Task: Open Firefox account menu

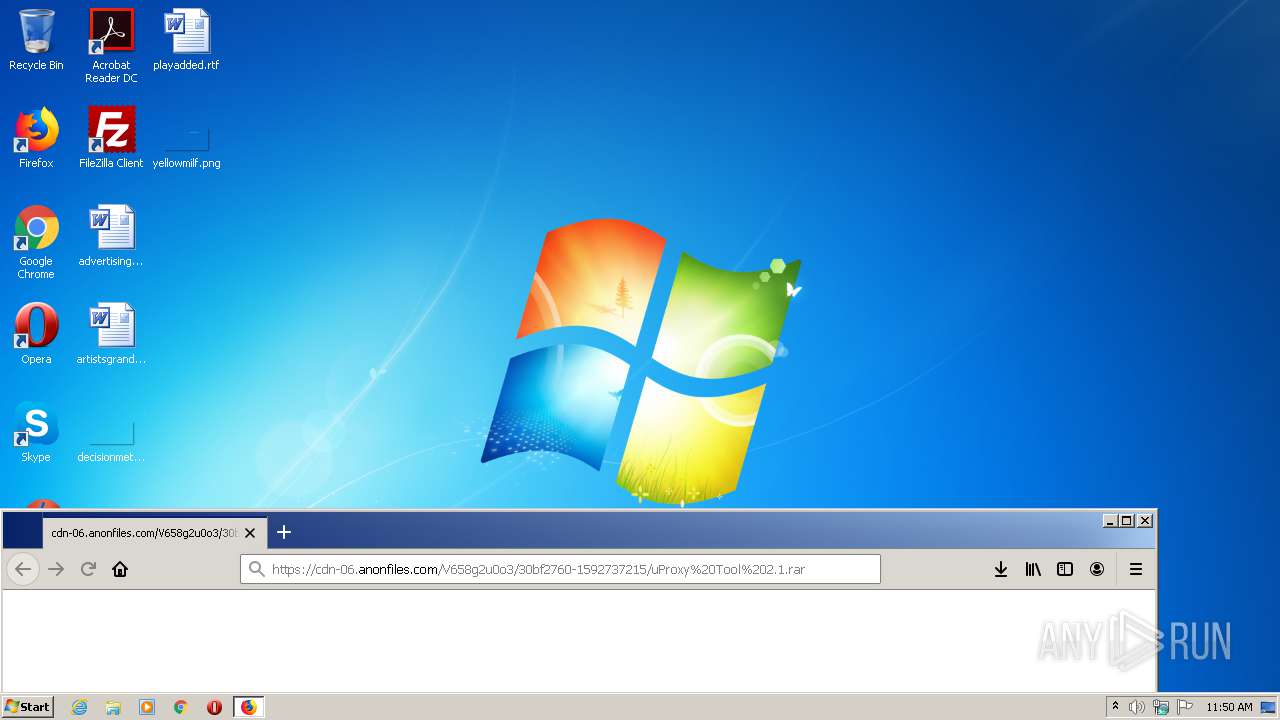Action: click(1097, 569)
